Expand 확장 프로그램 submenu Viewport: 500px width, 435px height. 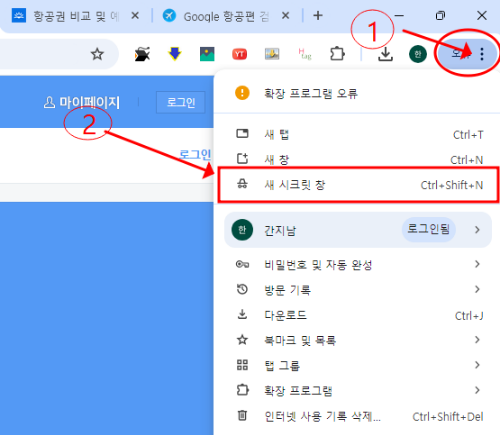click(x=358, y=390)
